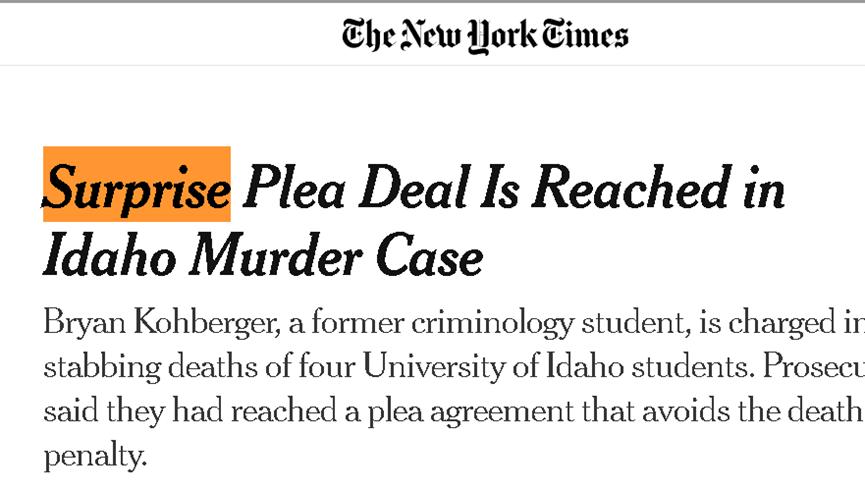Click the word Times in the masthead
Image resolution: width=865 pixels, height=491 pixels.
tap(580, 36)
